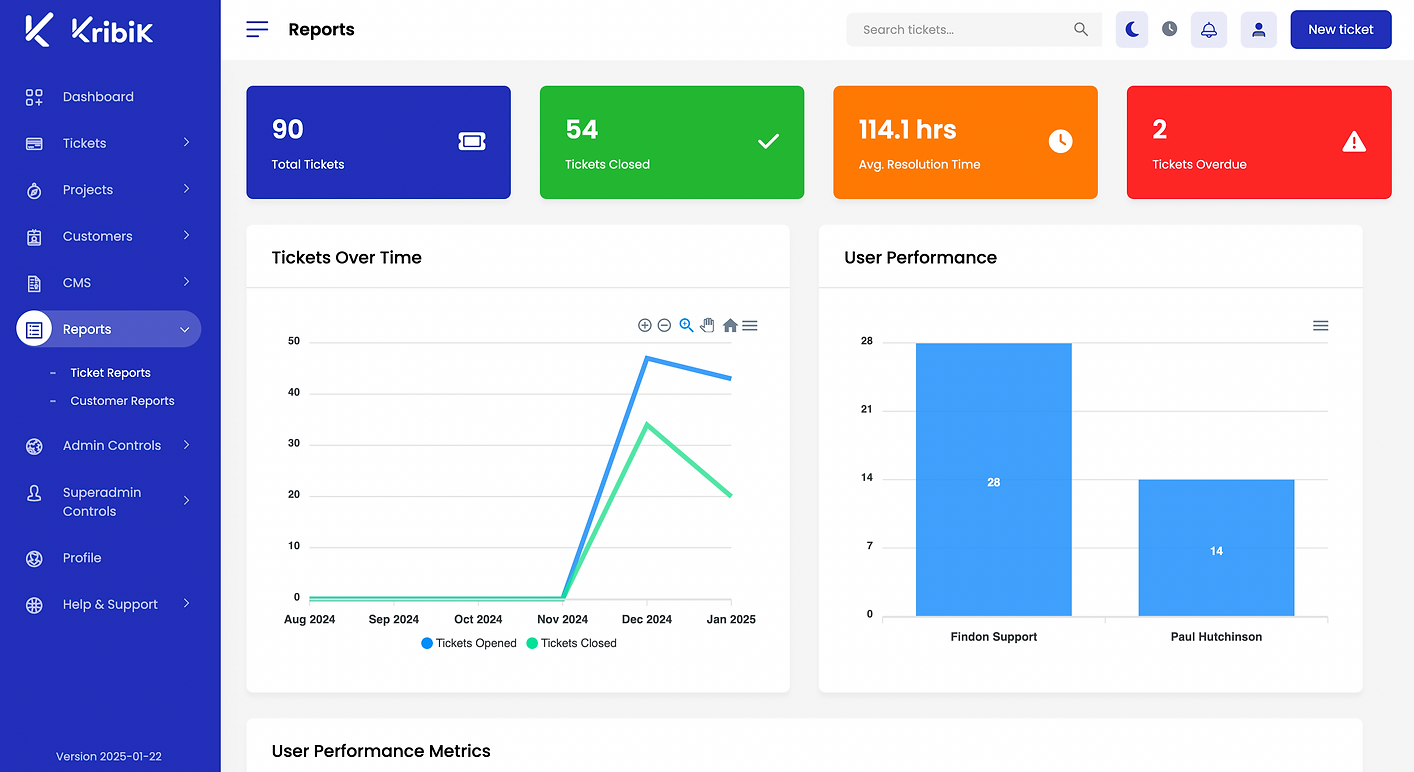Open the user account icon
The image size is (1414, 772).
[x=1259, y=30]
